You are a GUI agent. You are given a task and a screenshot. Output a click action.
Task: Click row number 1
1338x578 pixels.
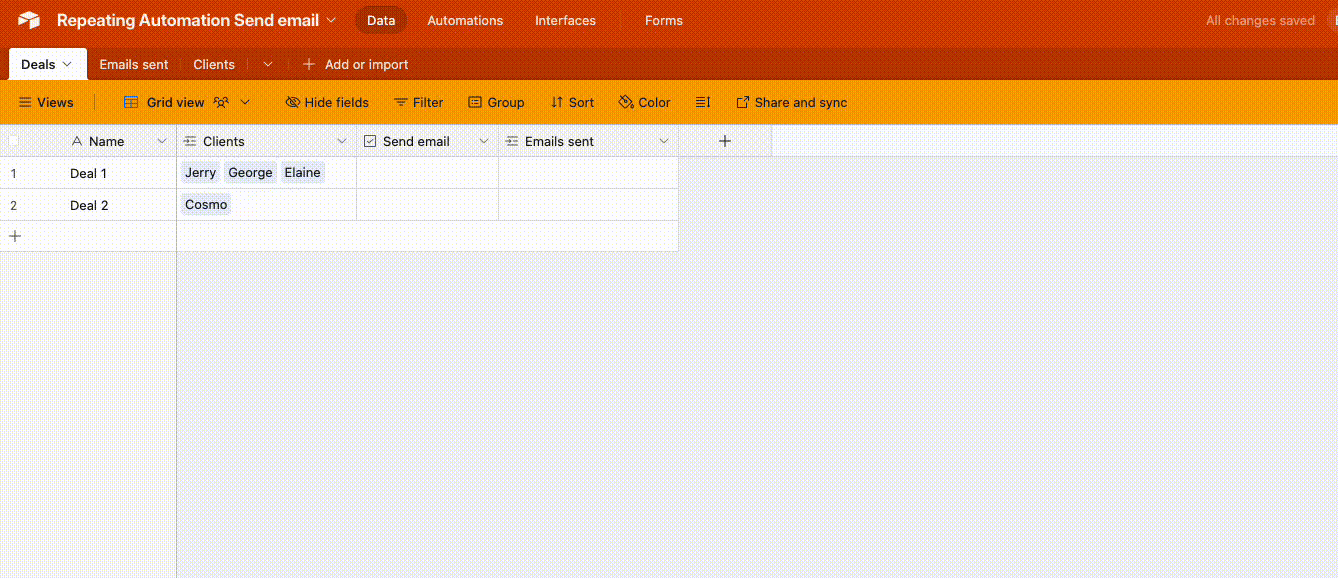[14, 173]
